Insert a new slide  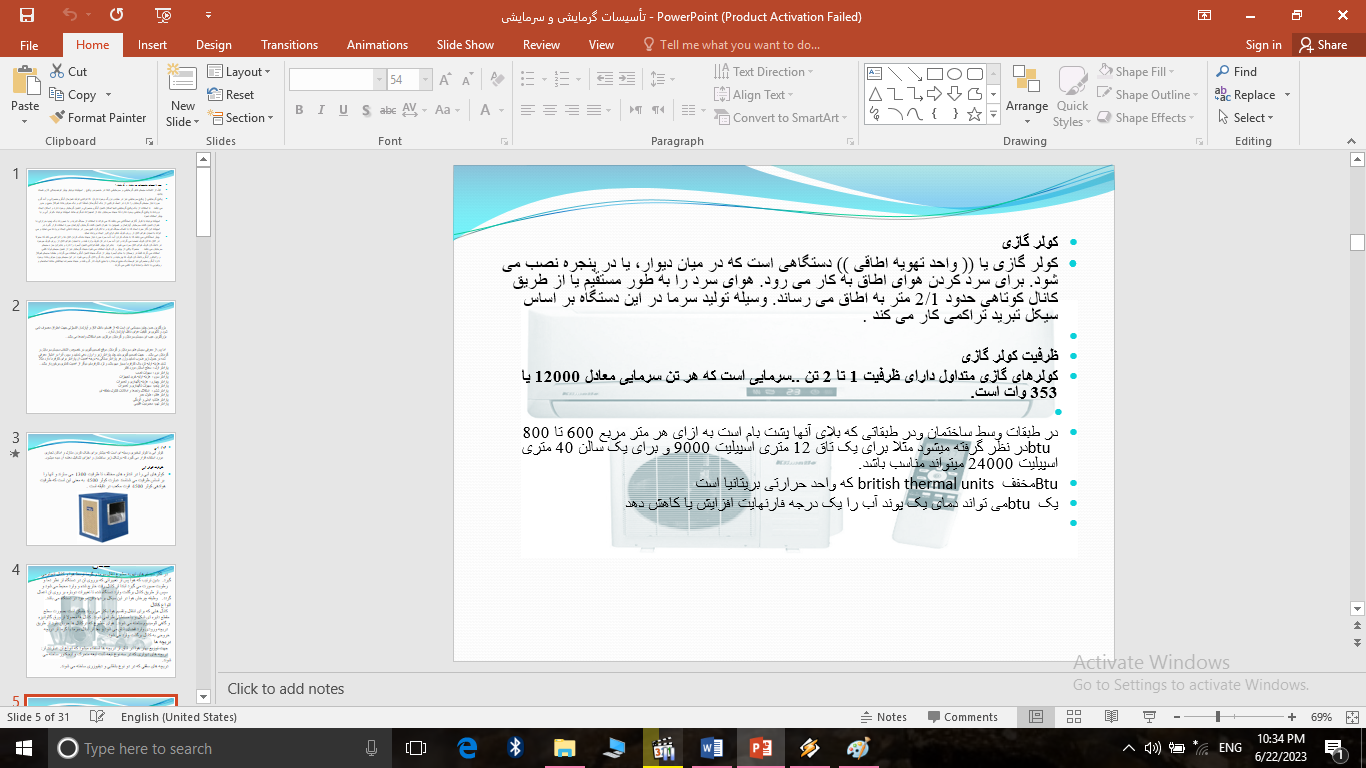pos(181,95)
